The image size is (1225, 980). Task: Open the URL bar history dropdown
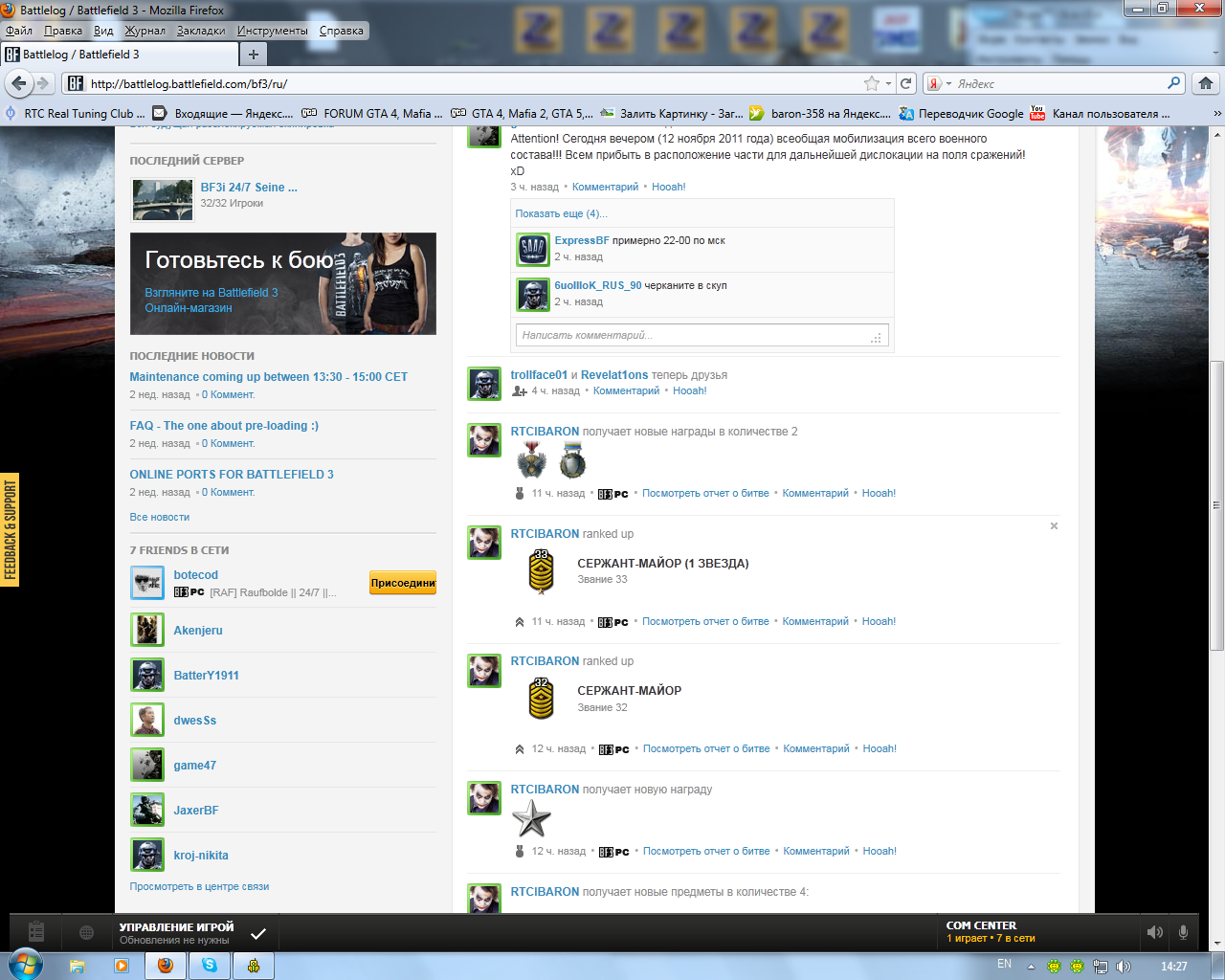click(x=888, y=83)
